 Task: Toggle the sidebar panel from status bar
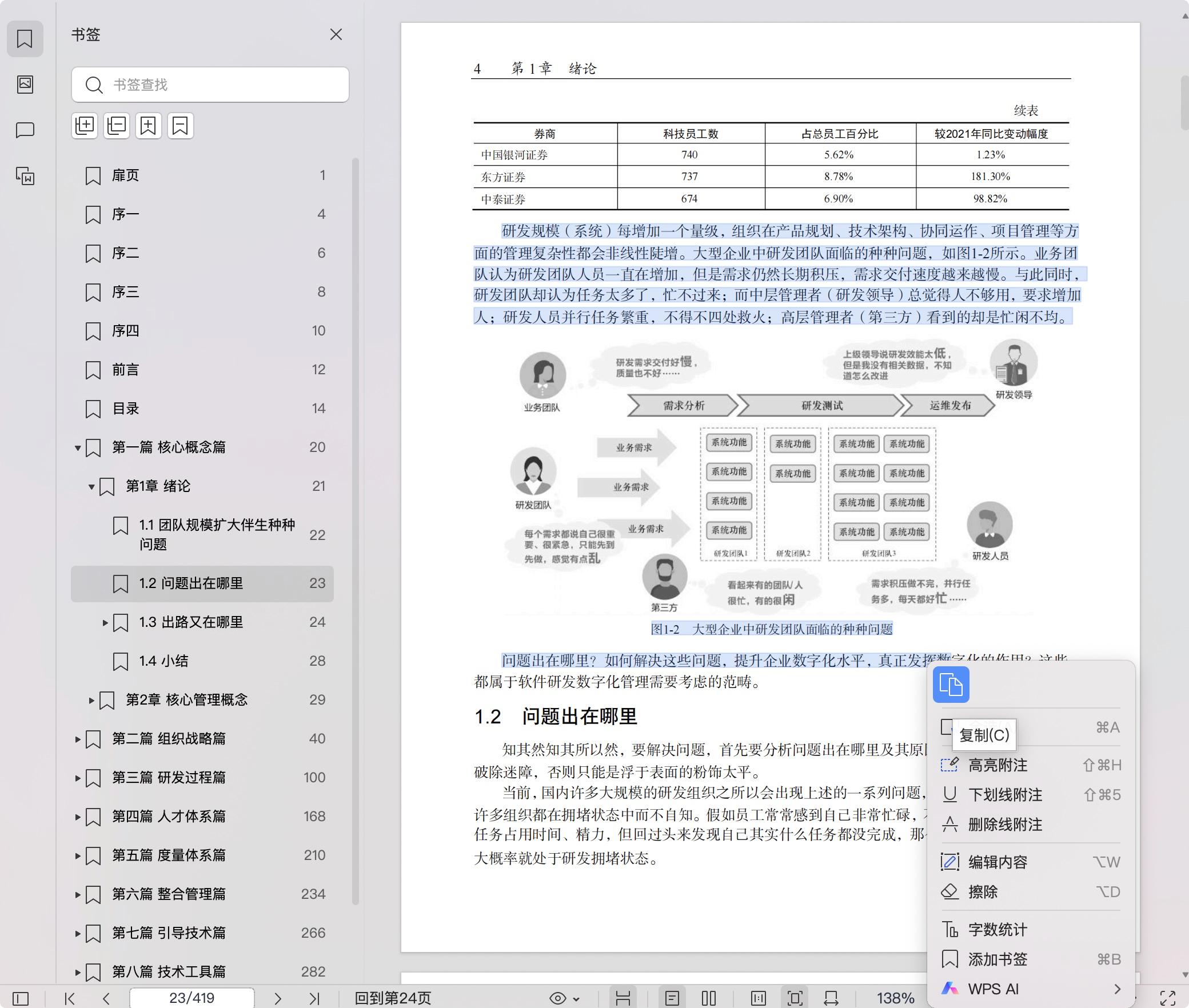[21, 998]
